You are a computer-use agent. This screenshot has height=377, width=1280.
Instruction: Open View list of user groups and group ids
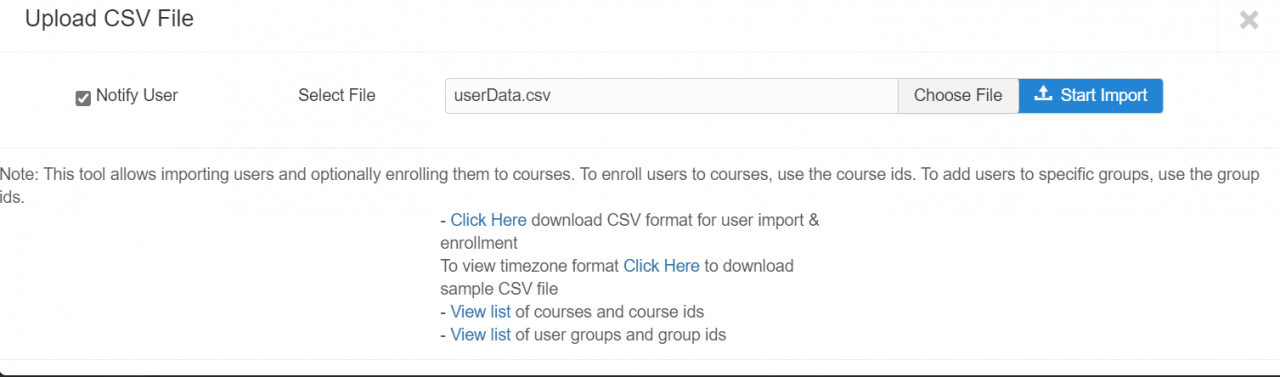coord(481,335)
